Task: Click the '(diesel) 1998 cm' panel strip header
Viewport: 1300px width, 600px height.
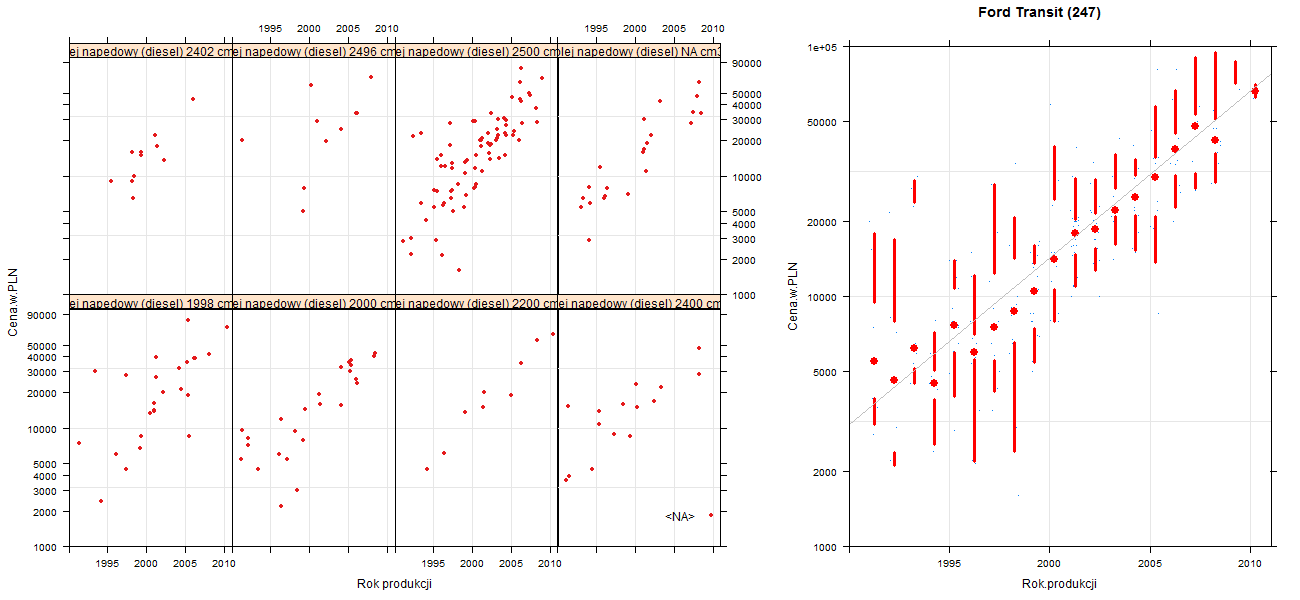Action: point(150,303)
